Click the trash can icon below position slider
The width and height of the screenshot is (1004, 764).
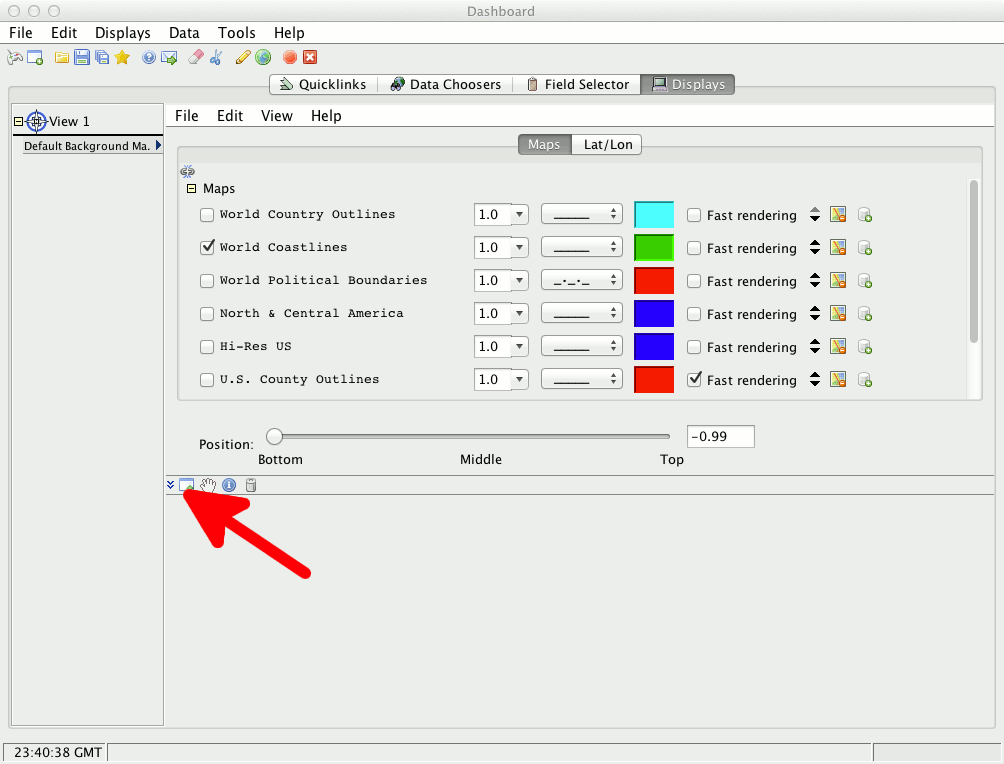[x=251, y=485]
